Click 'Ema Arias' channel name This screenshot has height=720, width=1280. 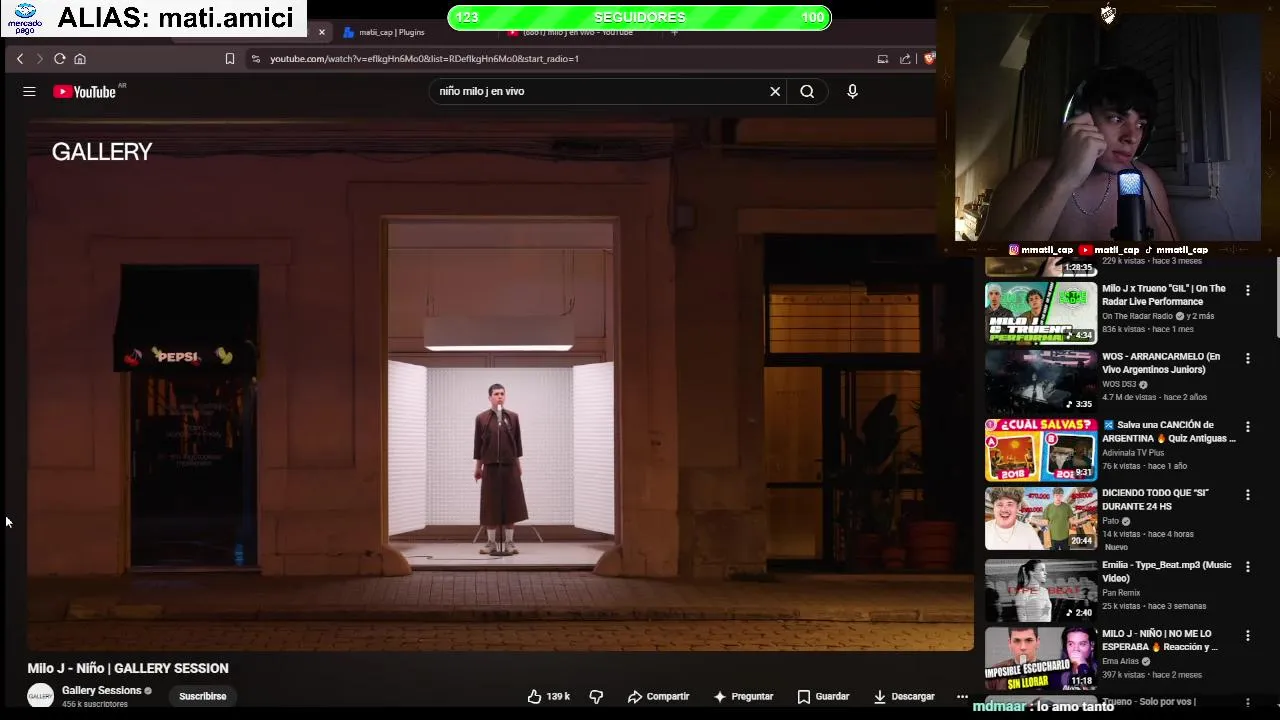pyautogui.click(x=1120, y=661)
